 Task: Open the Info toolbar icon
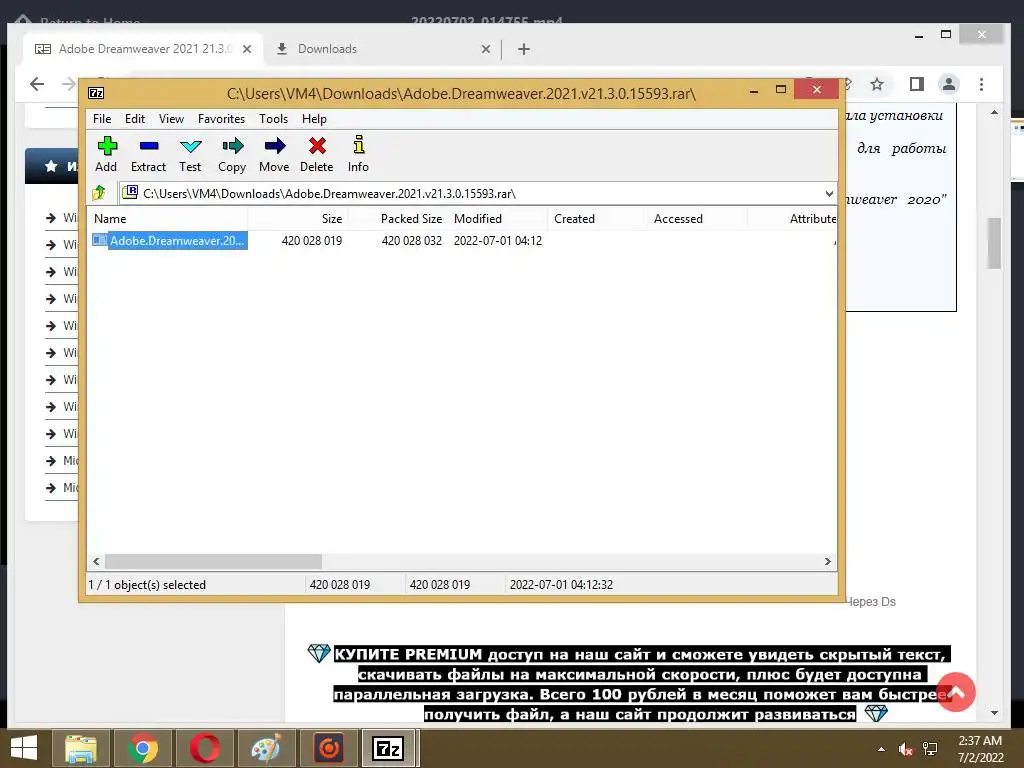[358, 154]
